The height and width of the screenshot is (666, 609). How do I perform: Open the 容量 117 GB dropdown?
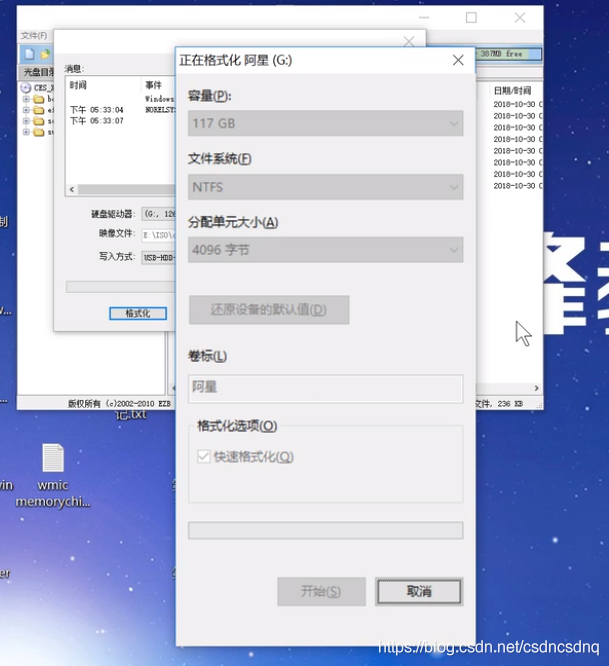pyautogui.click(x=326, y=124)
